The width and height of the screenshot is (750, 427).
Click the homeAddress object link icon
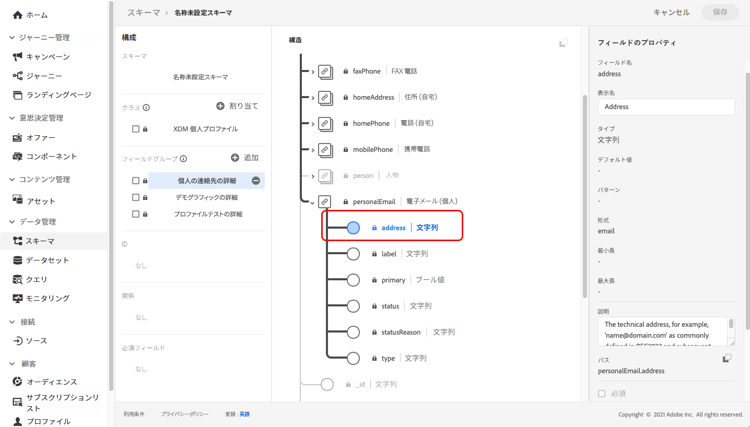(325, 98)
